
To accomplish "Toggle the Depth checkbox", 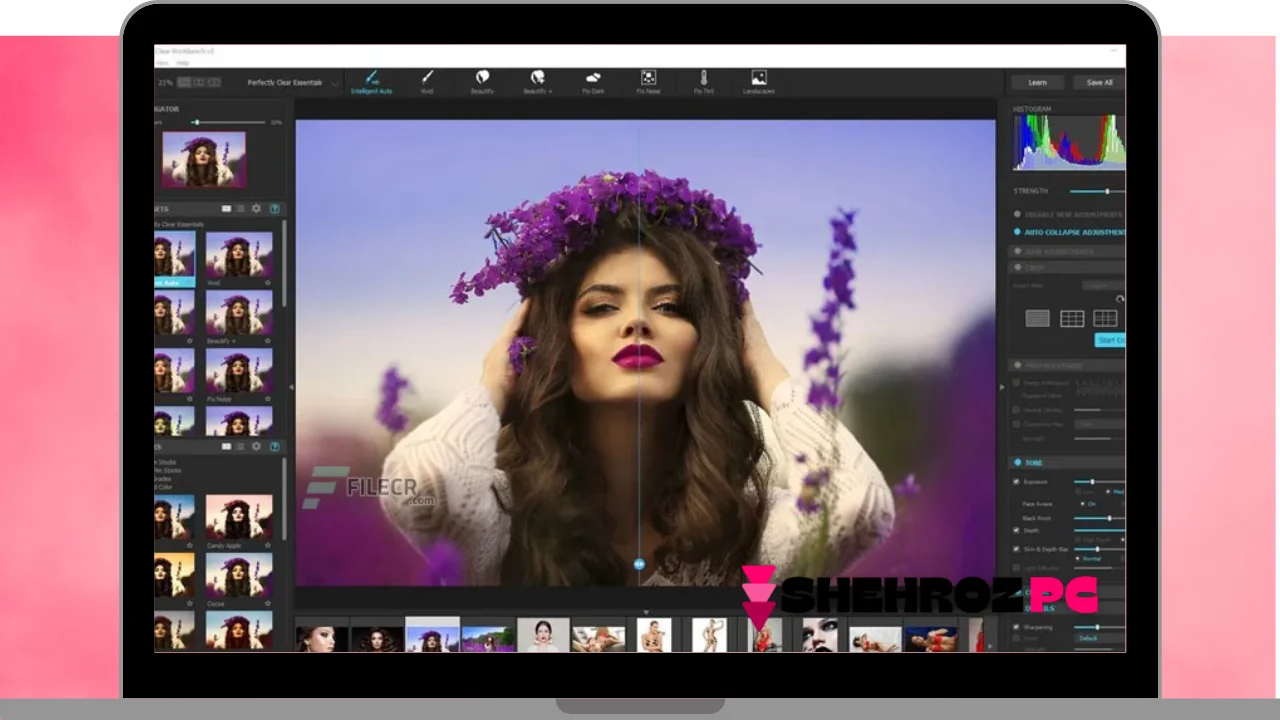I will tap(1017, 531).
